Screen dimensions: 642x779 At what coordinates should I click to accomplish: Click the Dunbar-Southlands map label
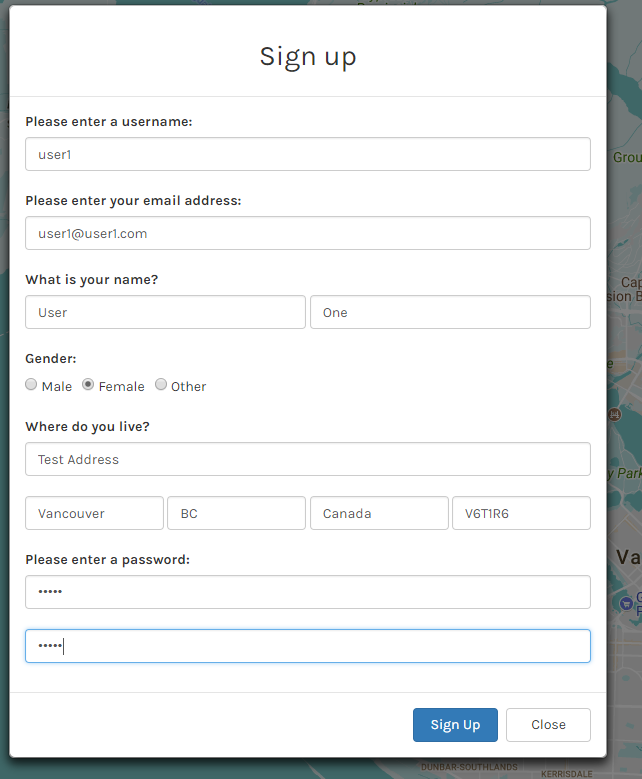[469, 767]
